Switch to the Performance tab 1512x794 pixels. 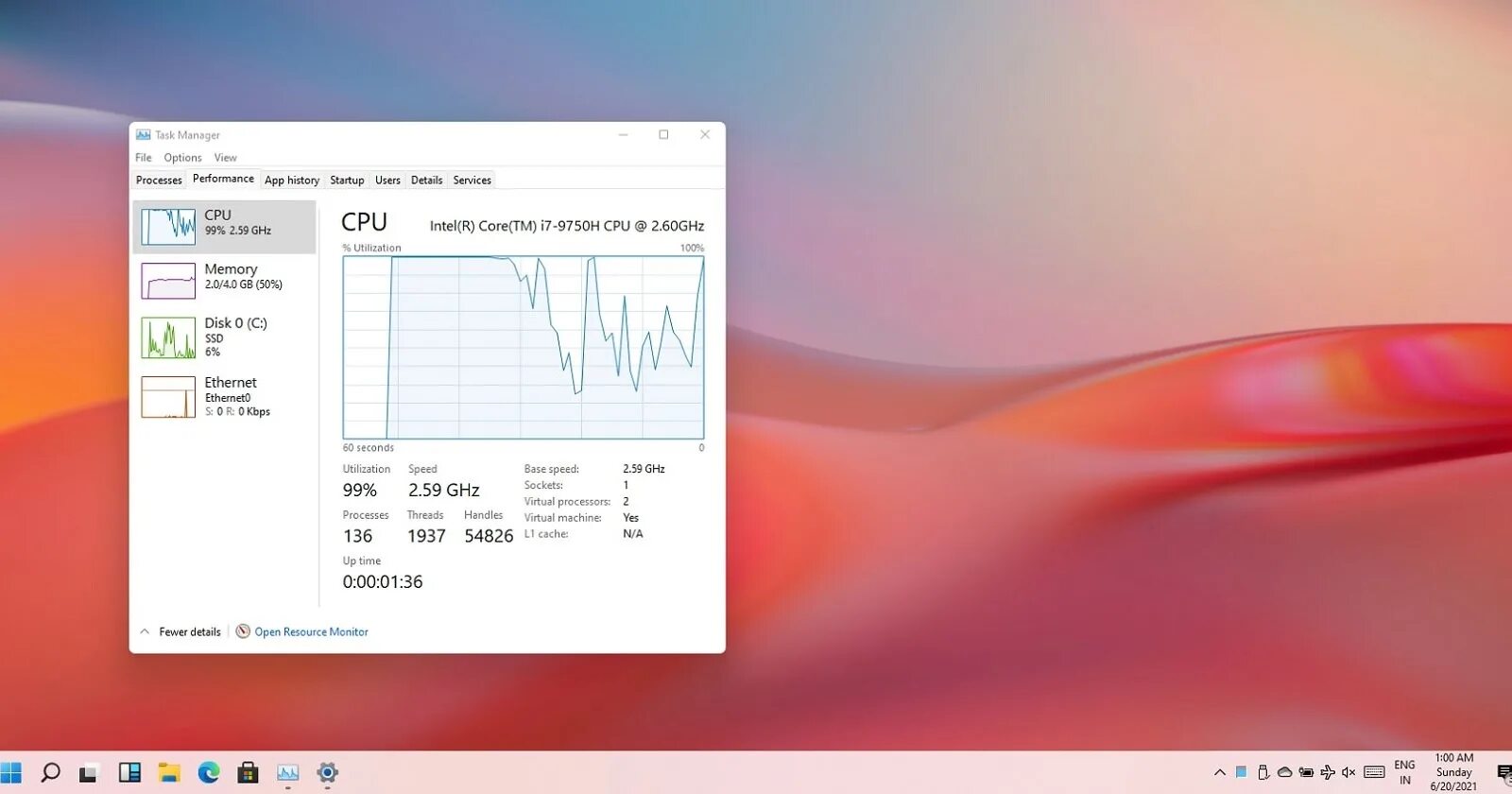point(223,179)
